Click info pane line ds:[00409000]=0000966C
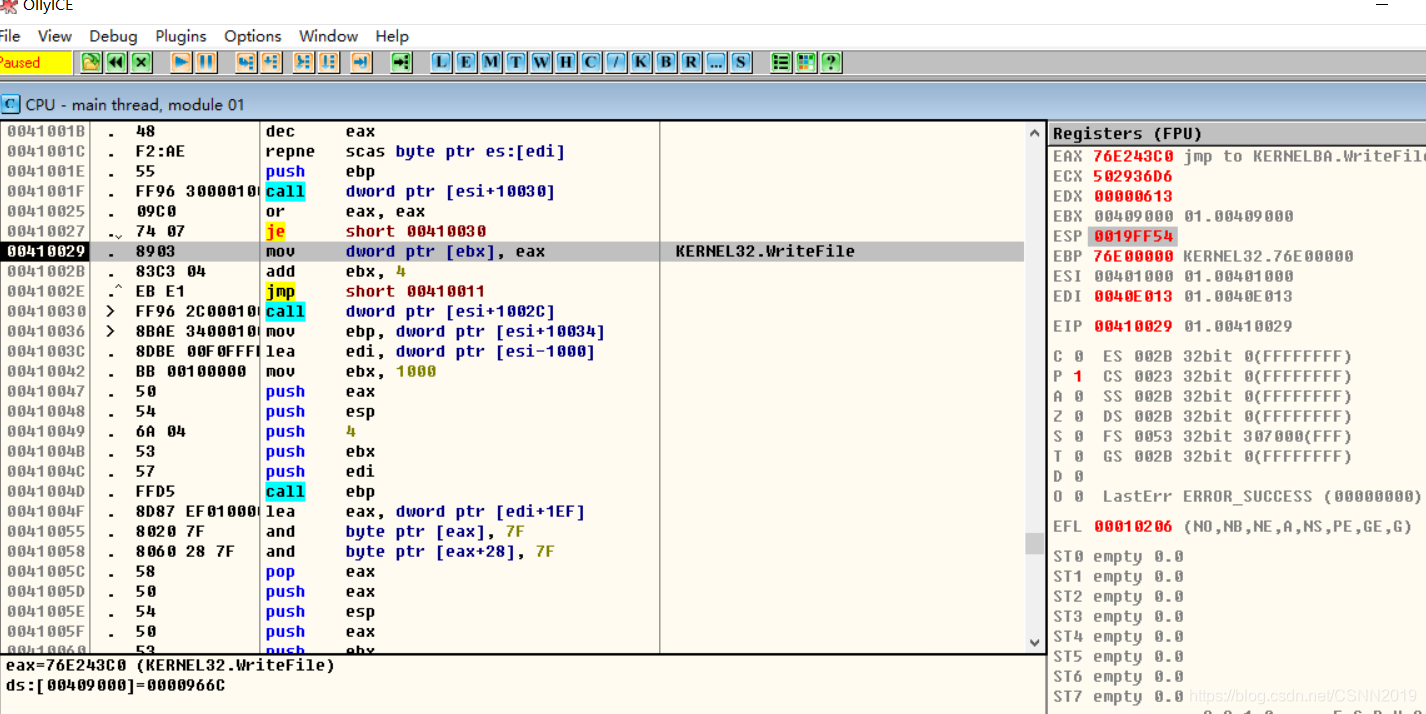This screenshot has width=1426, height=714. pyautogui.click(x=115, y=685)
